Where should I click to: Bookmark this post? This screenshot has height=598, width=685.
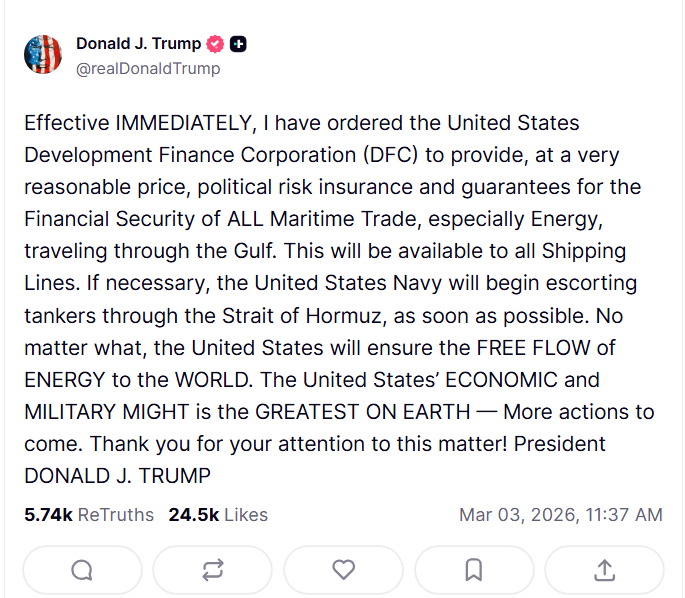(474, 570)
